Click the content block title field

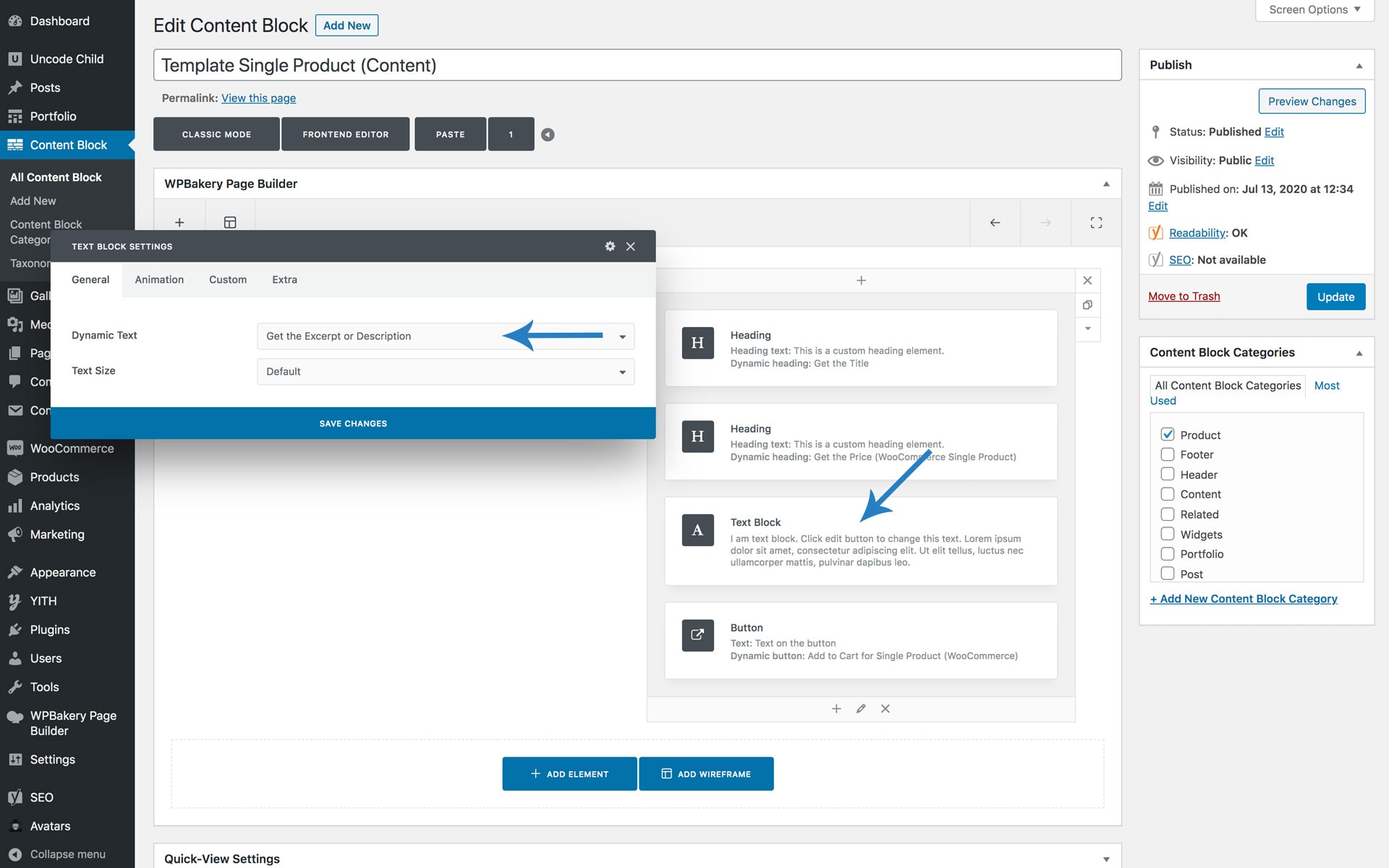pyautogui.click(x=637, y=66)
